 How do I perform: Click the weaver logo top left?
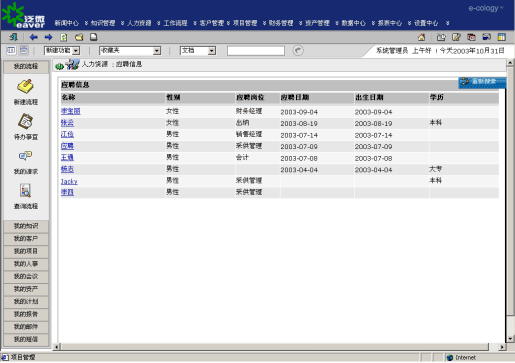[23, 15]
